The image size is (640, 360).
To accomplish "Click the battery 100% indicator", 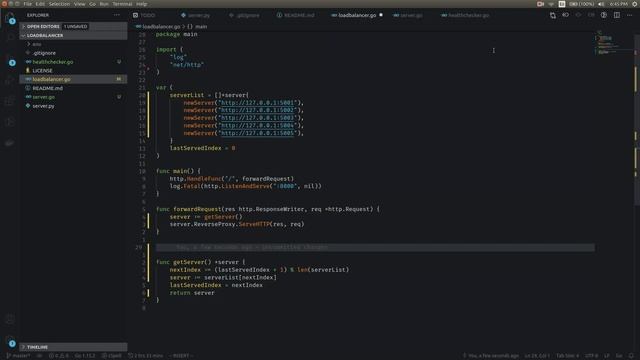I will pos(581,4).
